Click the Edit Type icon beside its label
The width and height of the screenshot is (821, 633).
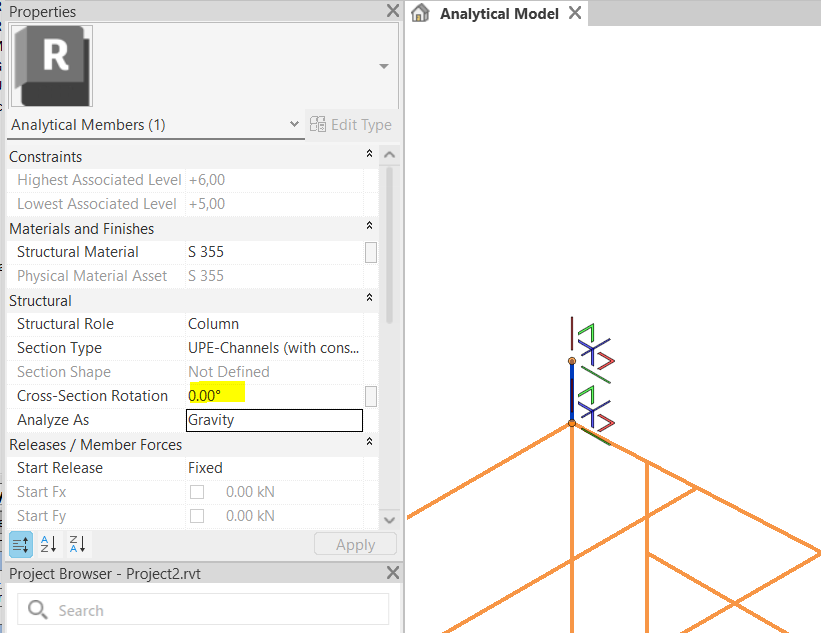[x=318, y=125]
